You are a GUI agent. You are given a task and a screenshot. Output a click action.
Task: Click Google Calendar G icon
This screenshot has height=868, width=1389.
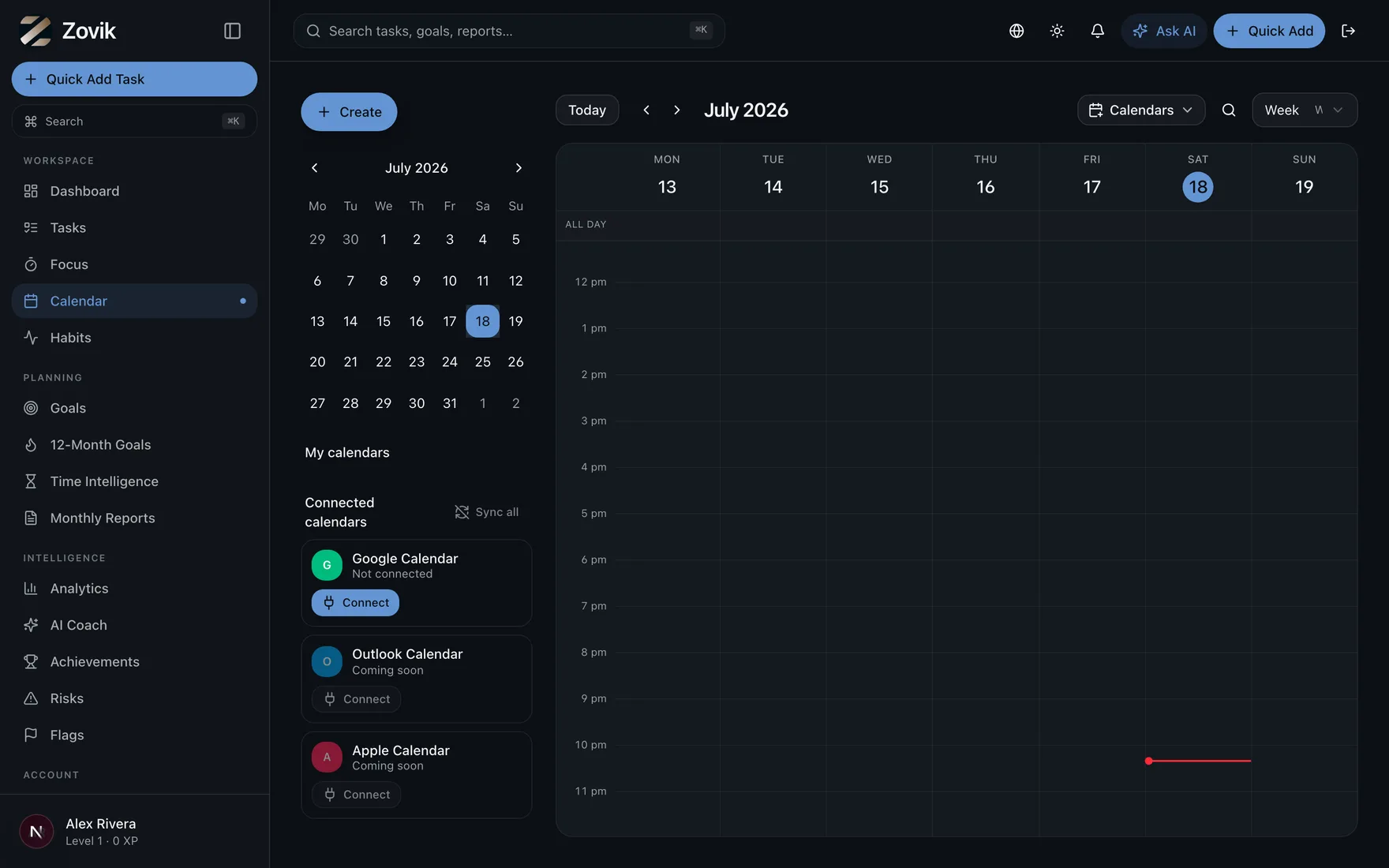click(327, 565)
